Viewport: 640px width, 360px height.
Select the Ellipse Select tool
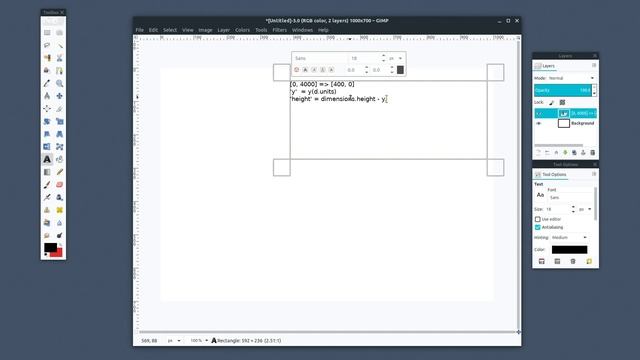(60, 33)
